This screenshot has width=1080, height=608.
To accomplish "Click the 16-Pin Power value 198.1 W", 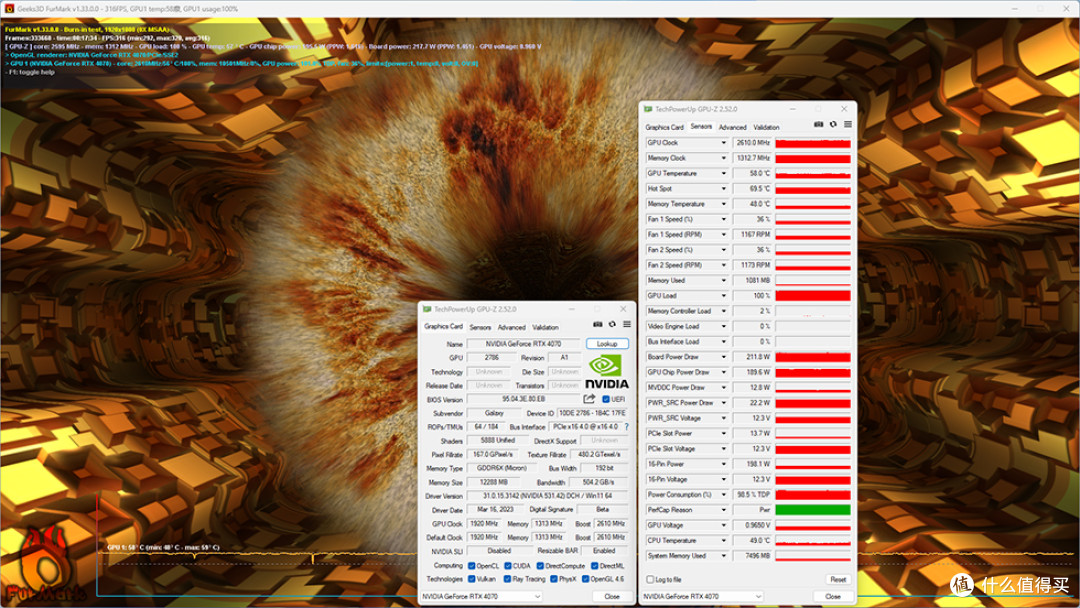I will tap(752, 464).
